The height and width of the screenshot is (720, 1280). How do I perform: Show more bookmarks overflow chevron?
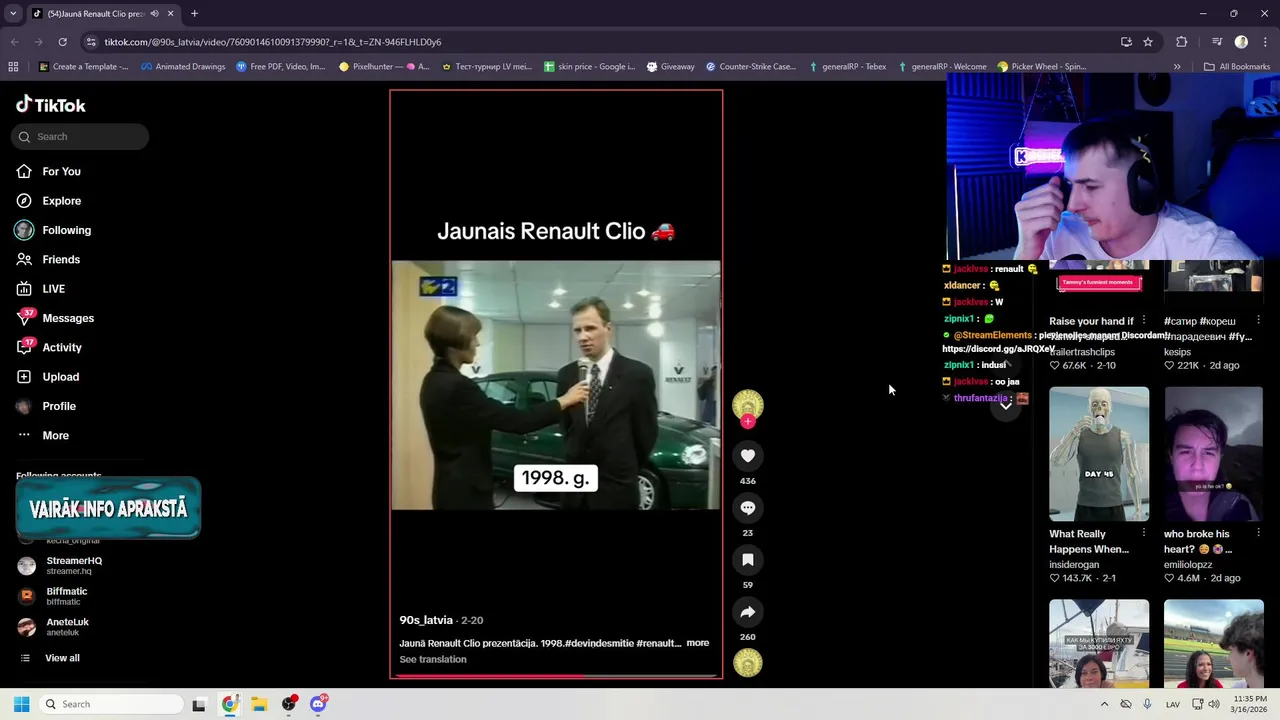click(1177, 67)
